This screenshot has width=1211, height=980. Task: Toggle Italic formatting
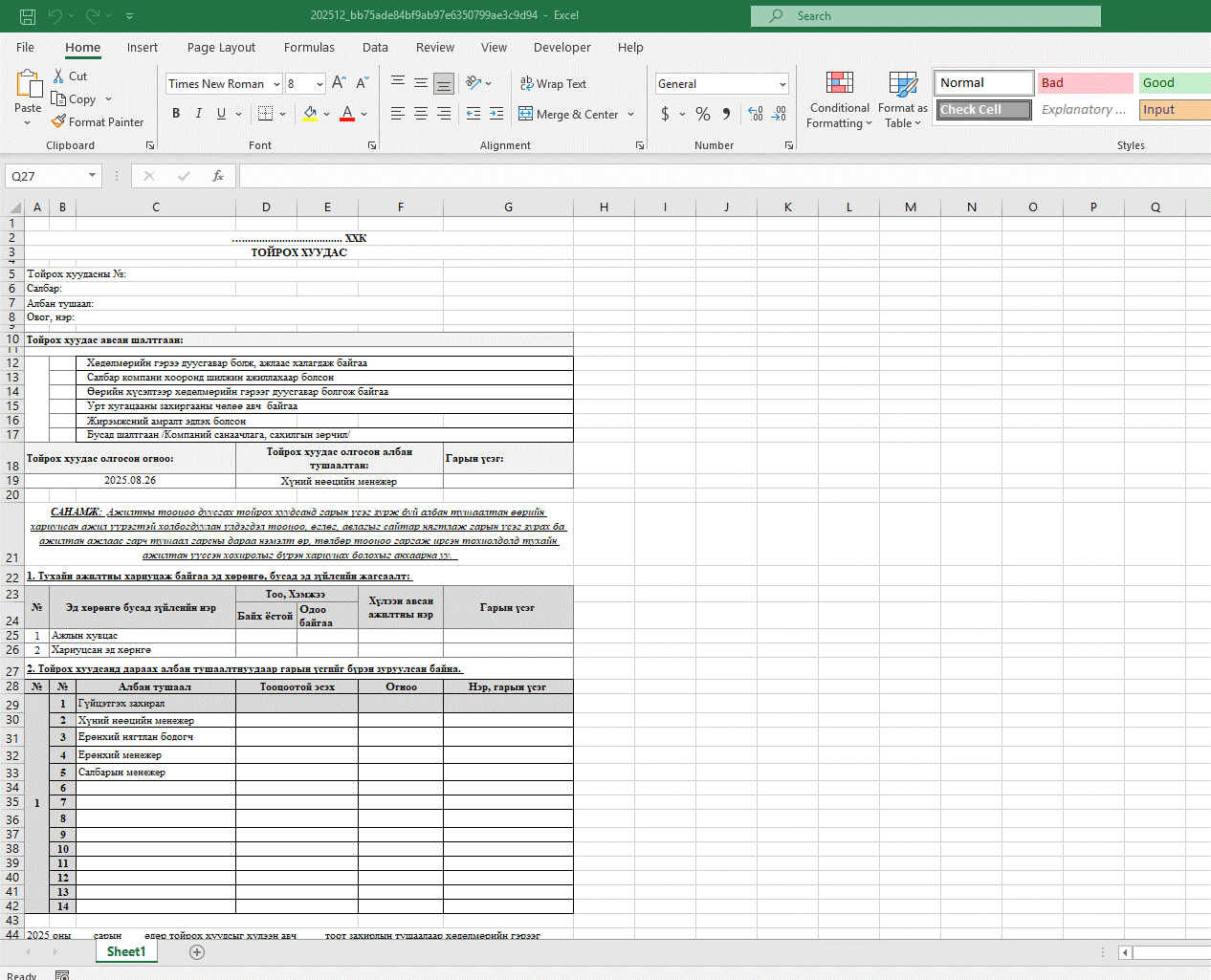coord(199,114)
